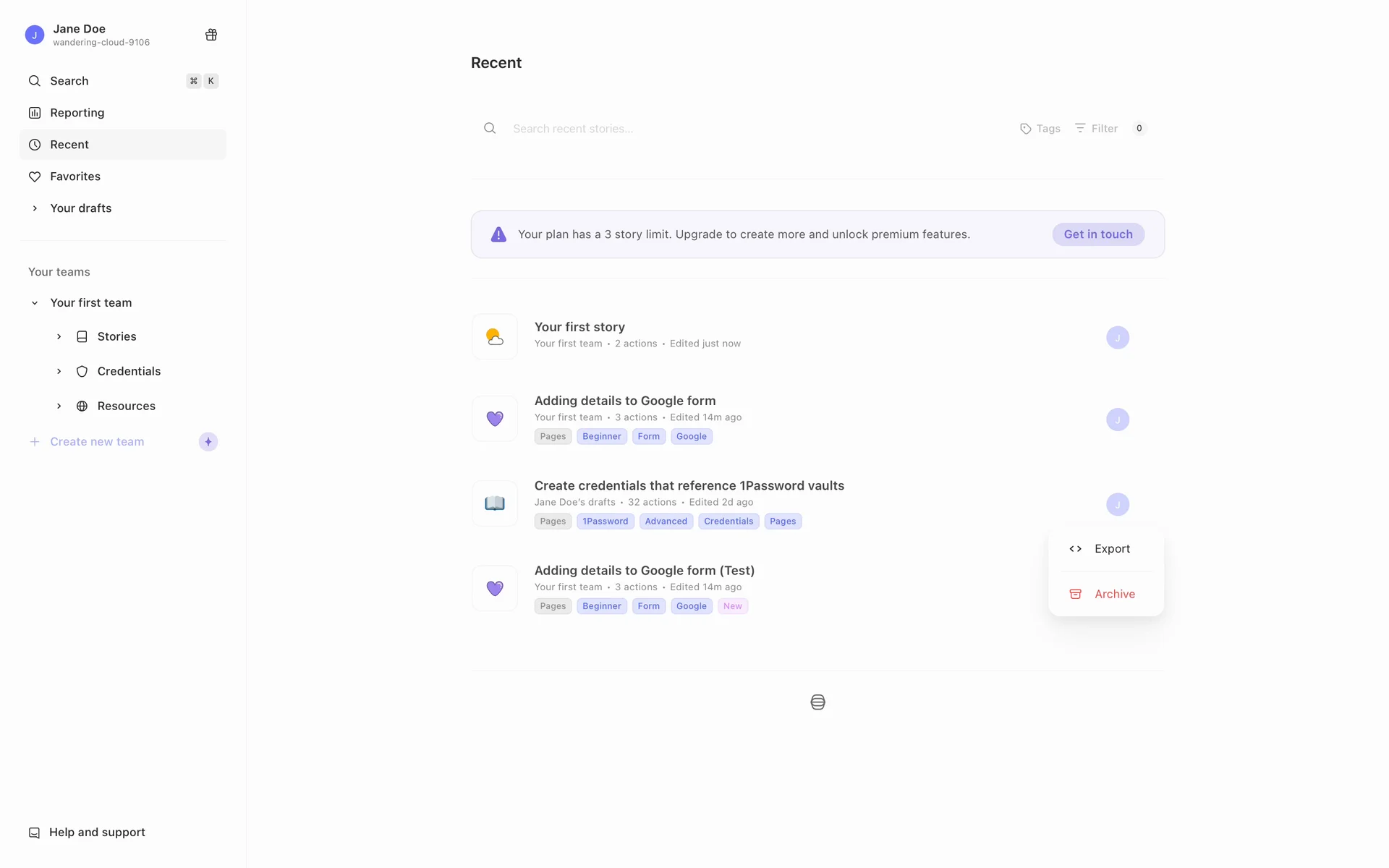Click the Get in touch button

click(x=1097, y=234)
